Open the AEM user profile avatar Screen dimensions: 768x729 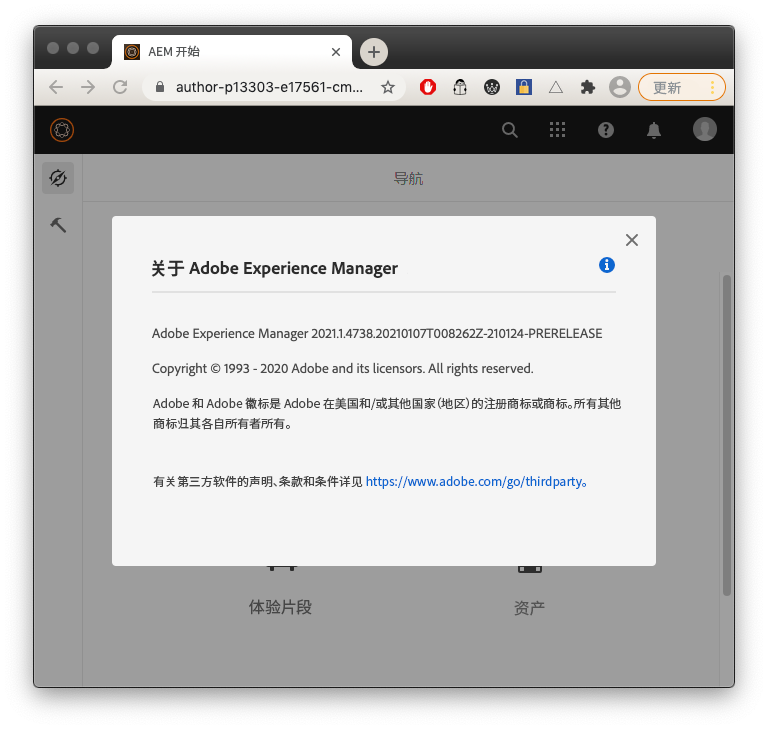(705, 129)
